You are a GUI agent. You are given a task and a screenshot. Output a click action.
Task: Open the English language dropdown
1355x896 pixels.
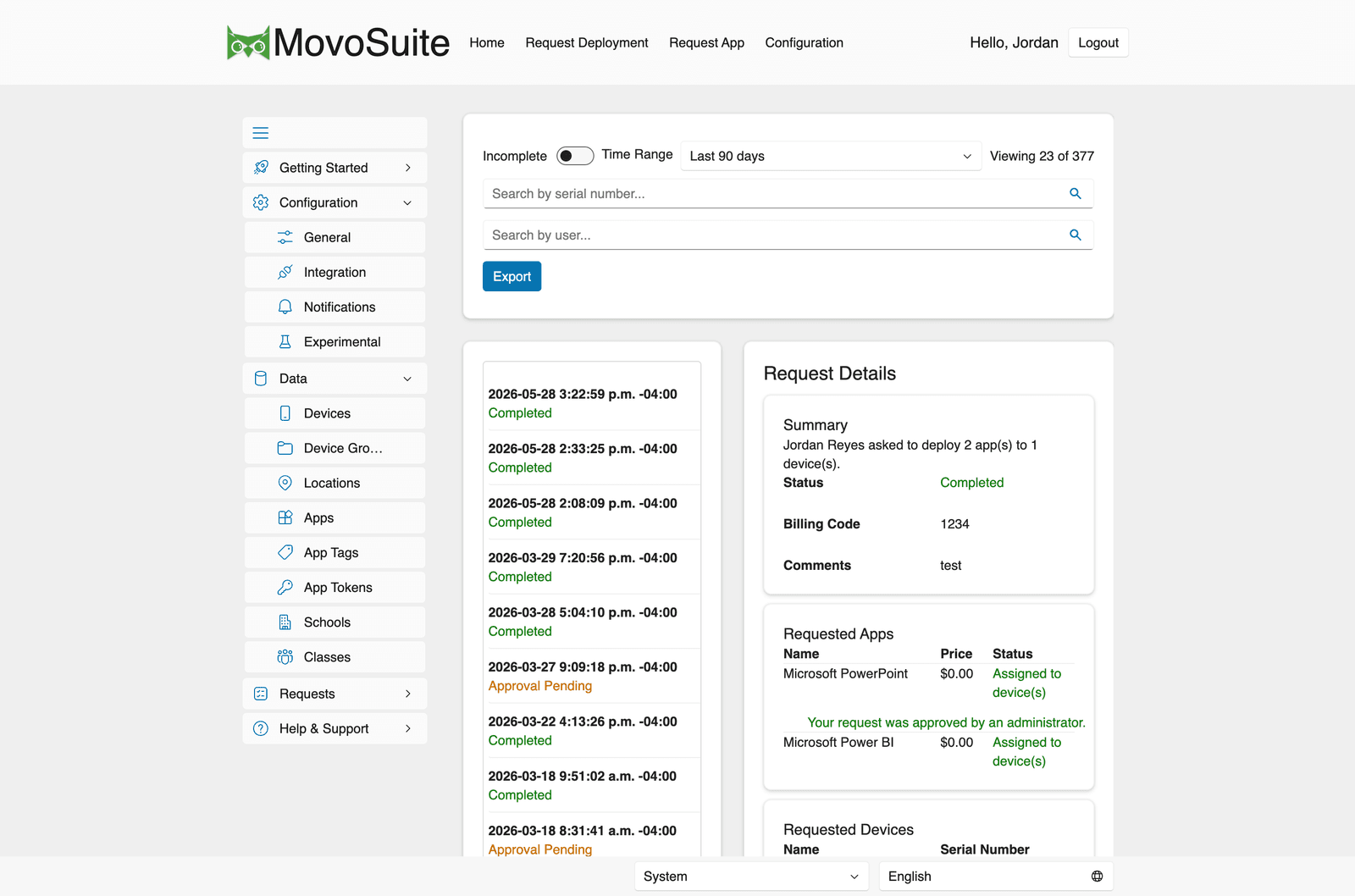(x=996, y=877)
